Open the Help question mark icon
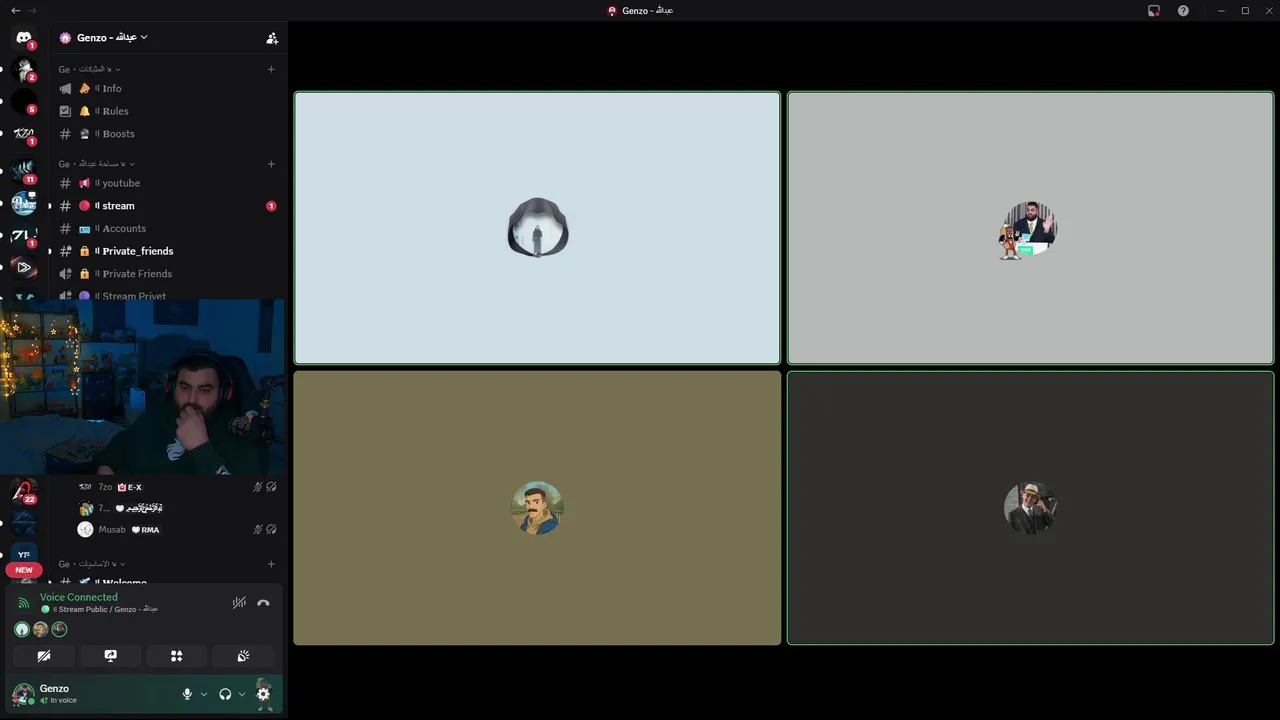 (x=1183, y=10)
